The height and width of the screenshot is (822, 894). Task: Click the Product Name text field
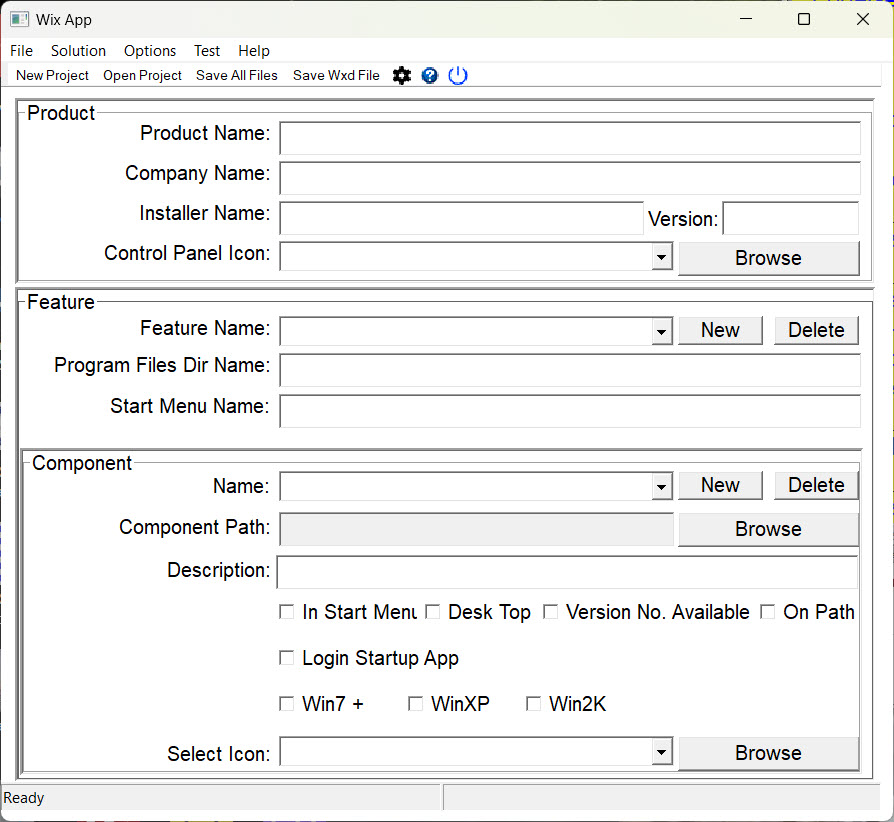click(570, 138)
